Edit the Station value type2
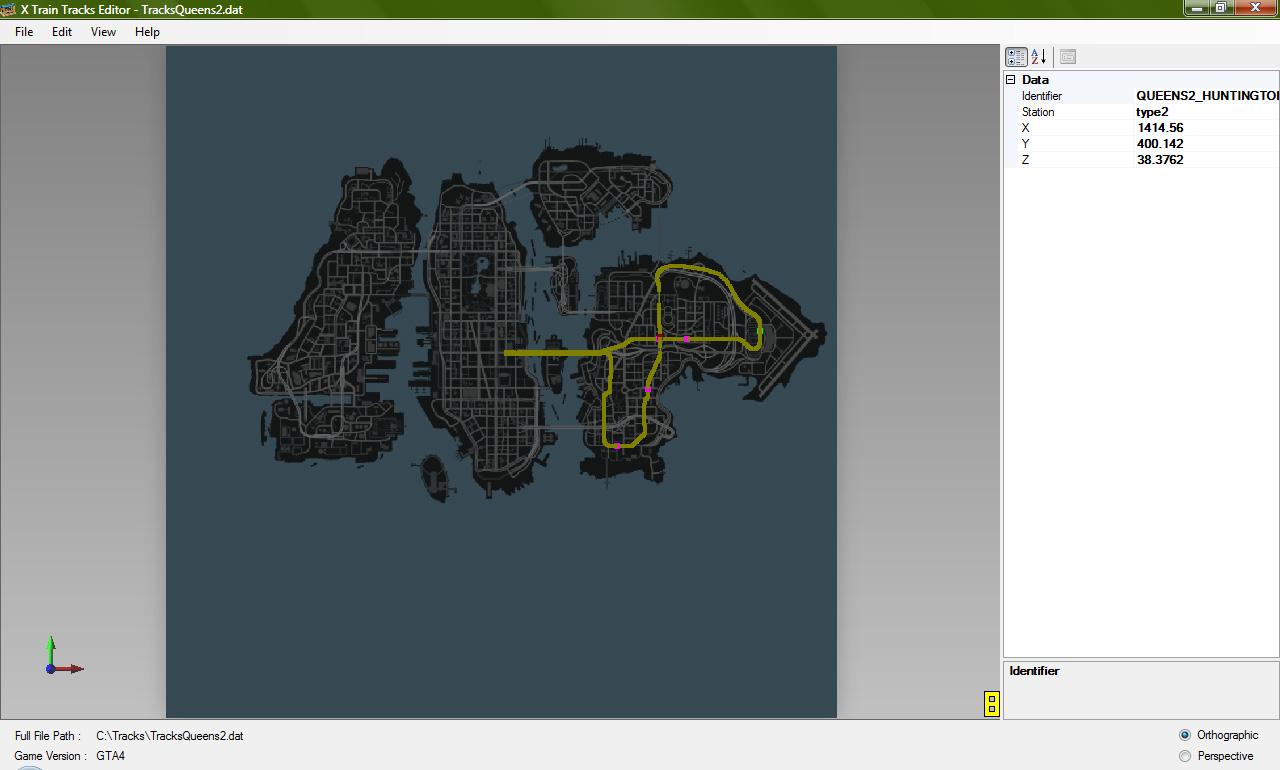Screen dimensions: 1280x770 click(x=1207, y=112)
